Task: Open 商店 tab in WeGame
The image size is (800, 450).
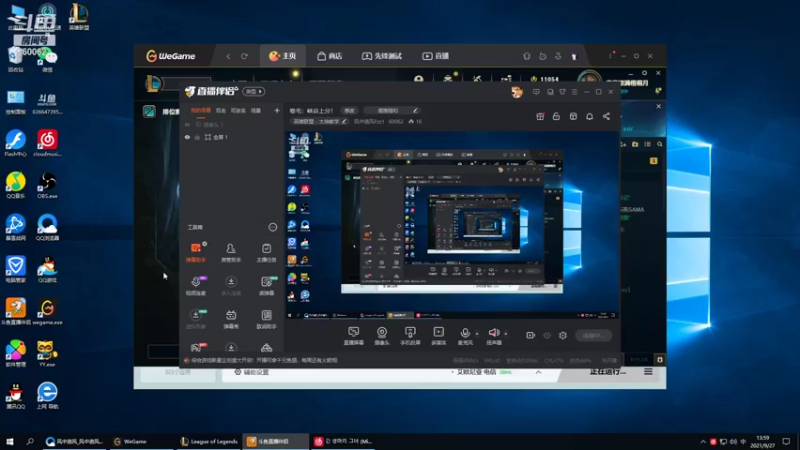Action: point(330,56)
